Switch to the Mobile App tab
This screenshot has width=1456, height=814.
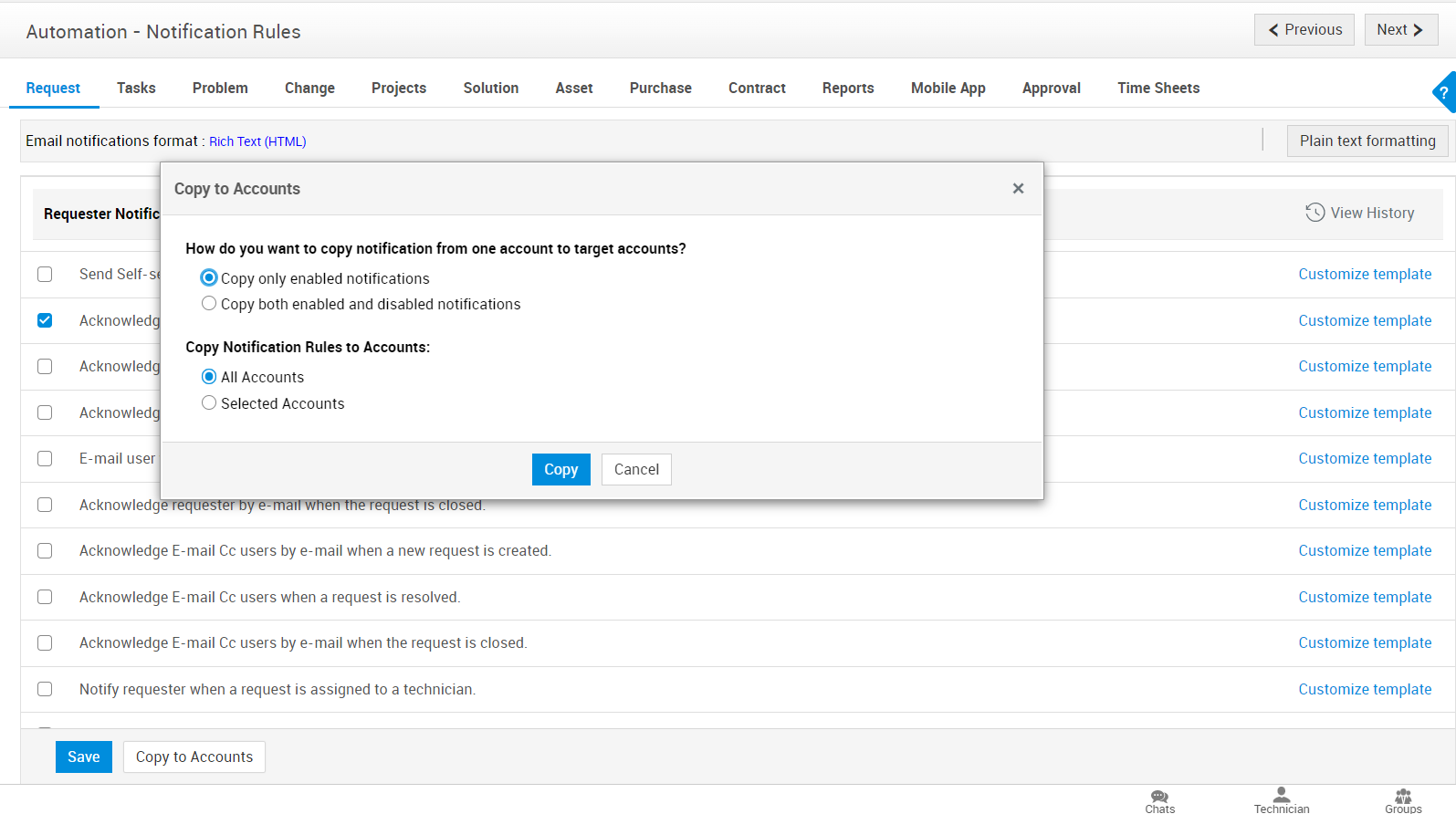tap(948, 89)
